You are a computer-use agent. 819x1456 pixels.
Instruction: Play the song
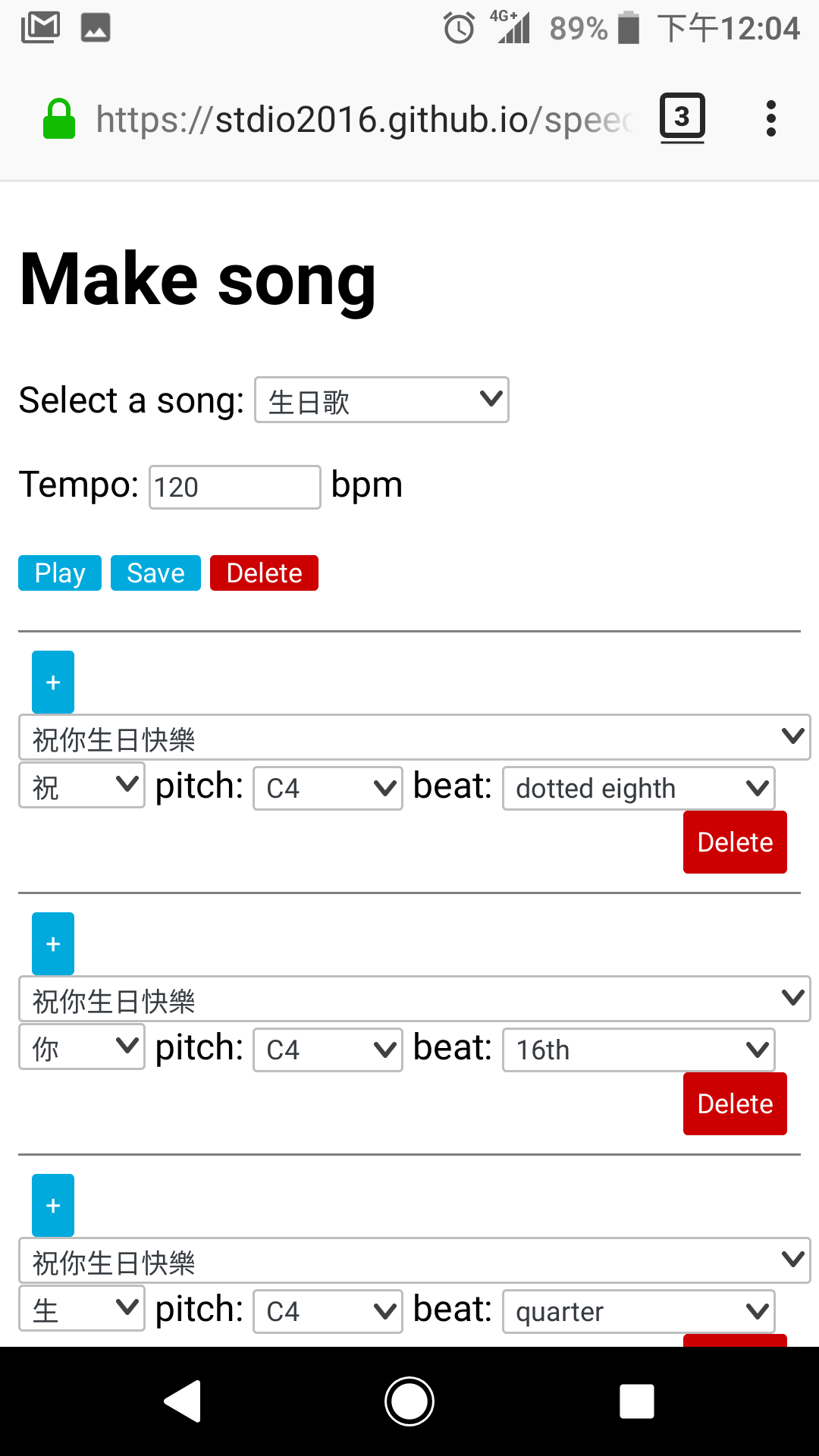(x=60, y=573)
